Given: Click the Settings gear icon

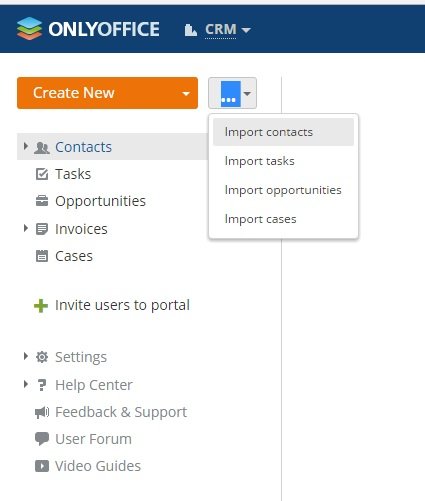Looking at the screenshot, I should coord(42,357).
